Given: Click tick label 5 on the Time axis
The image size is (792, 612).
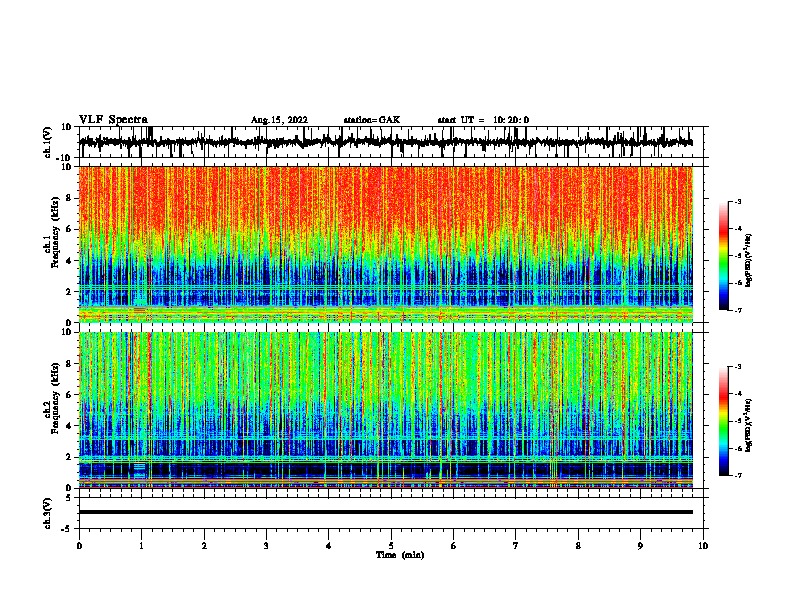Looking at the screenshot, I should click(391, 546).
